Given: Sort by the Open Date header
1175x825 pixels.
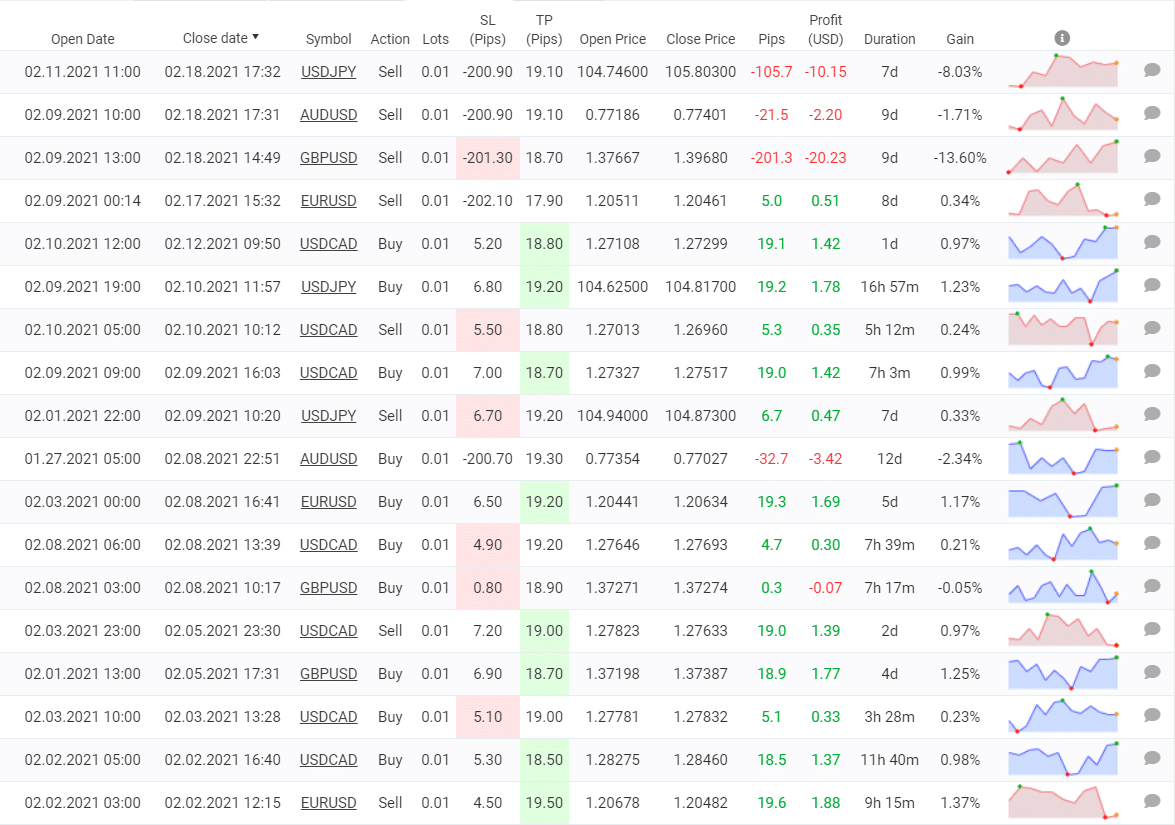Looking at the screenshot, I should click(x=82, y=39).
